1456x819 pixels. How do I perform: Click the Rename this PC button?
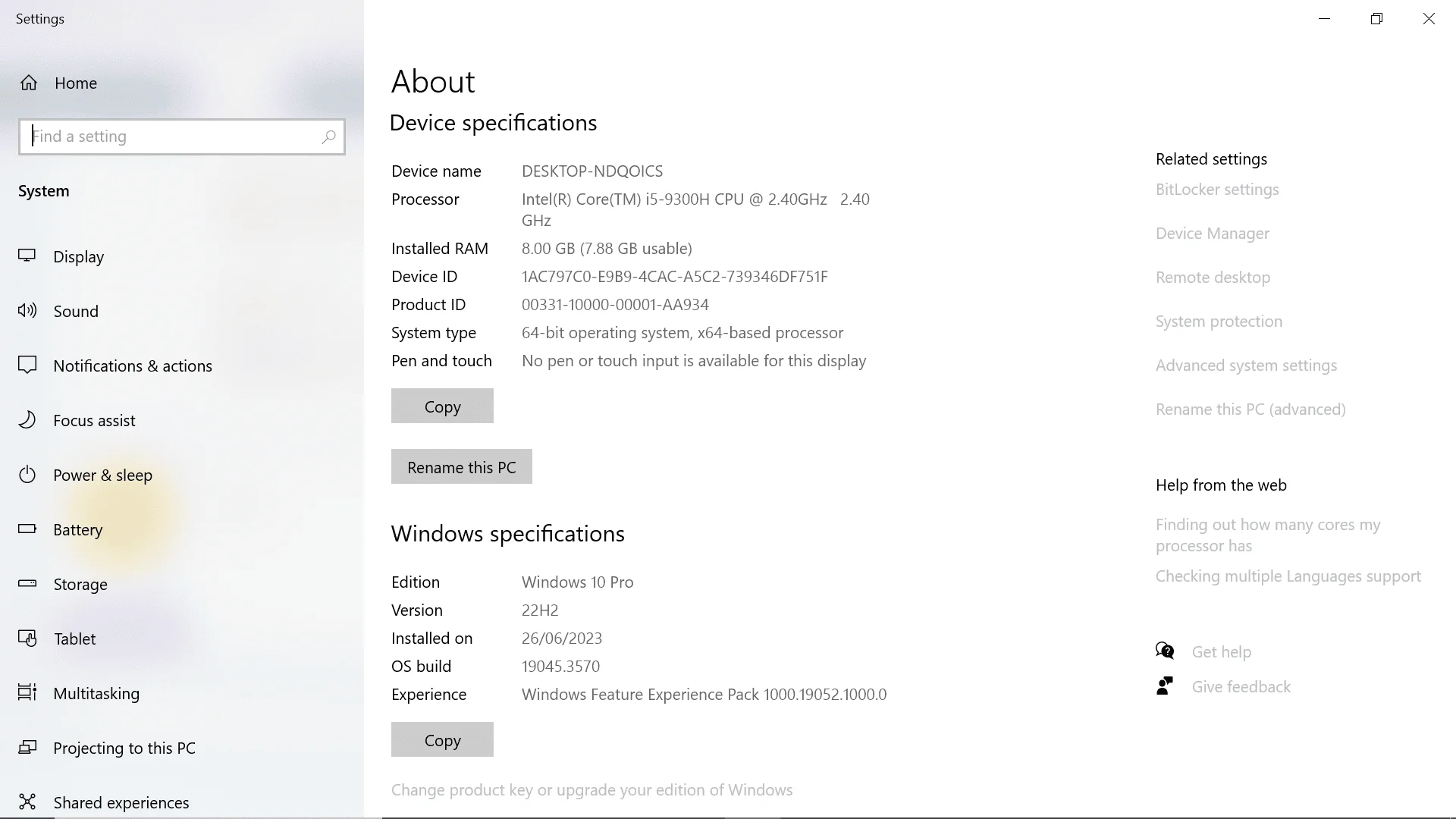(461, 466)
